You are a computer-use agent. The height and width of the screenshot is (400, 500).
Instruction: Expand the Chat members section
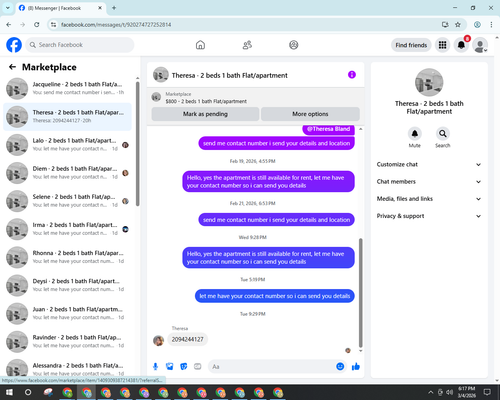point(429,182)
